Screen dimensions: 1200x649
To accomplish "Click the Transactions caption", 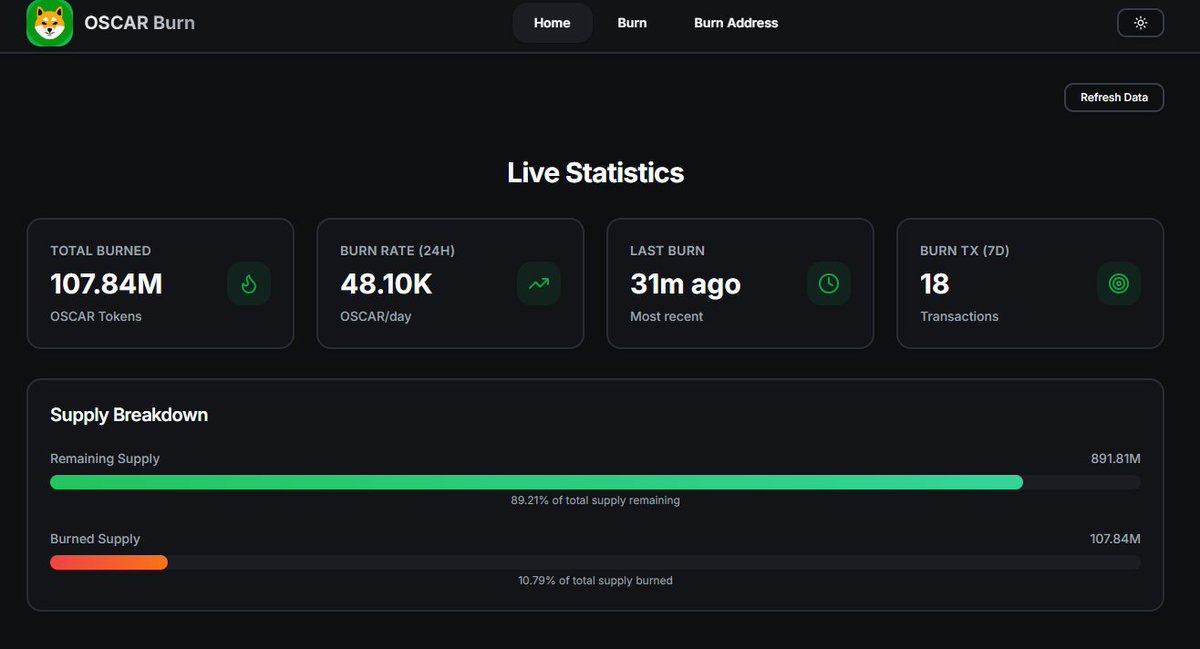I will pyautogui.click(x=959, y=317).
